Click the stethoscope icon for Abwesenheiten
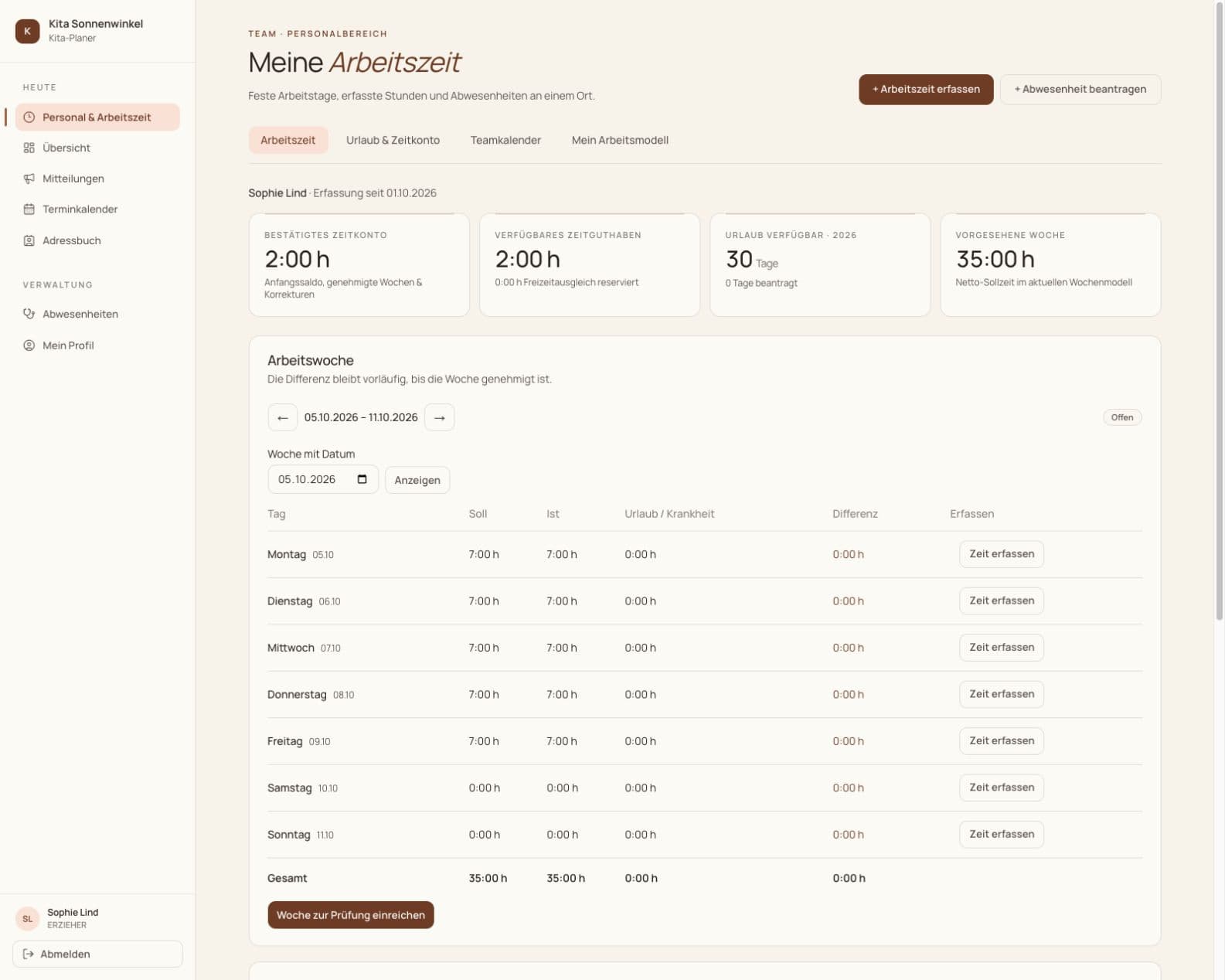Image resolution: width=1225 pixels, height=980 pixels. pos(29,314)
